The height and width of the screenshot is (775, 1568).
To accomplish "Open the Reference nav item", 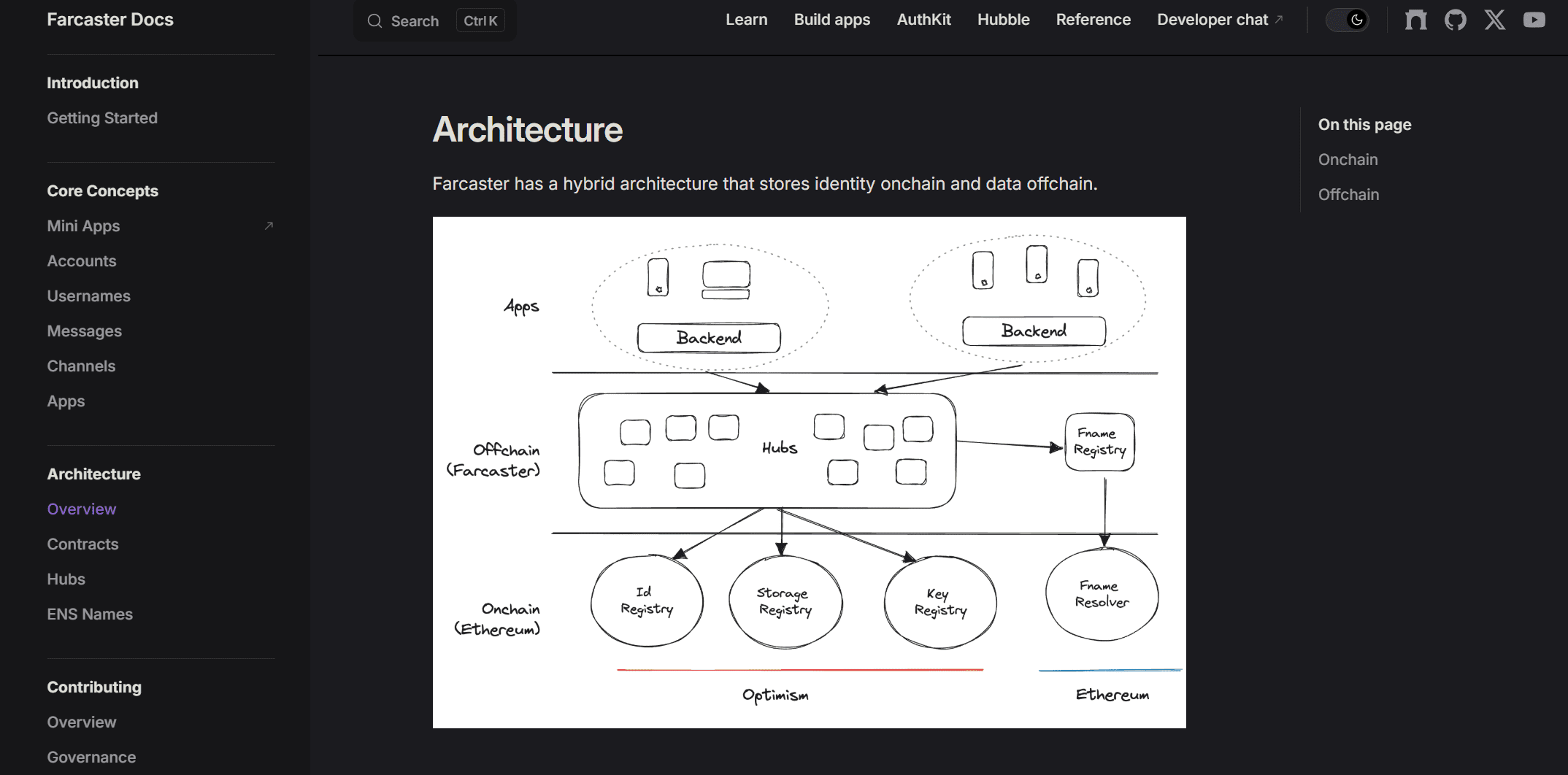I will coord(1093,20).
